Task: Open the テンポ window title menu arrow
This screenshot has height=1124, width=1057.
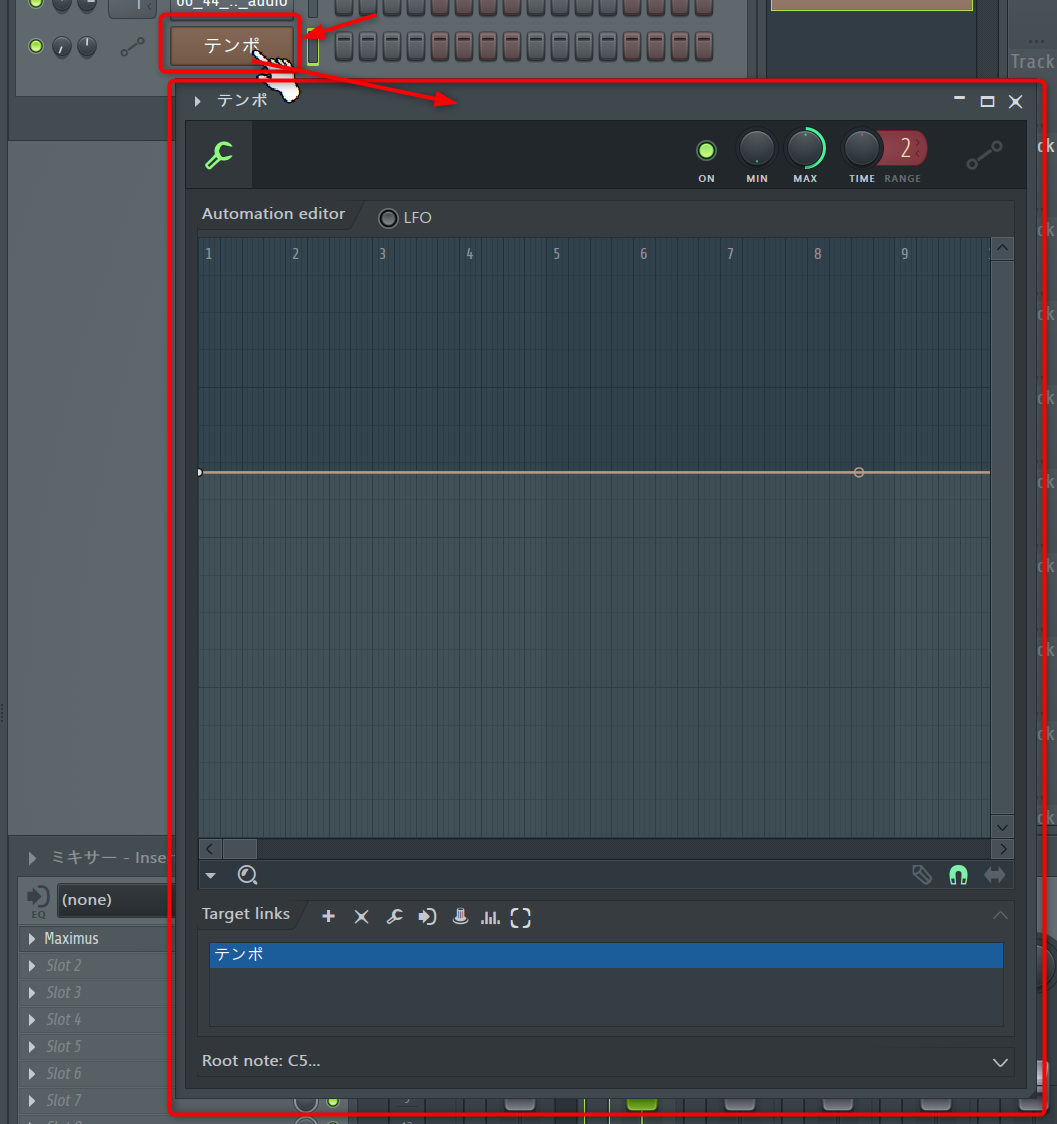Action: (x=197, y=101)
